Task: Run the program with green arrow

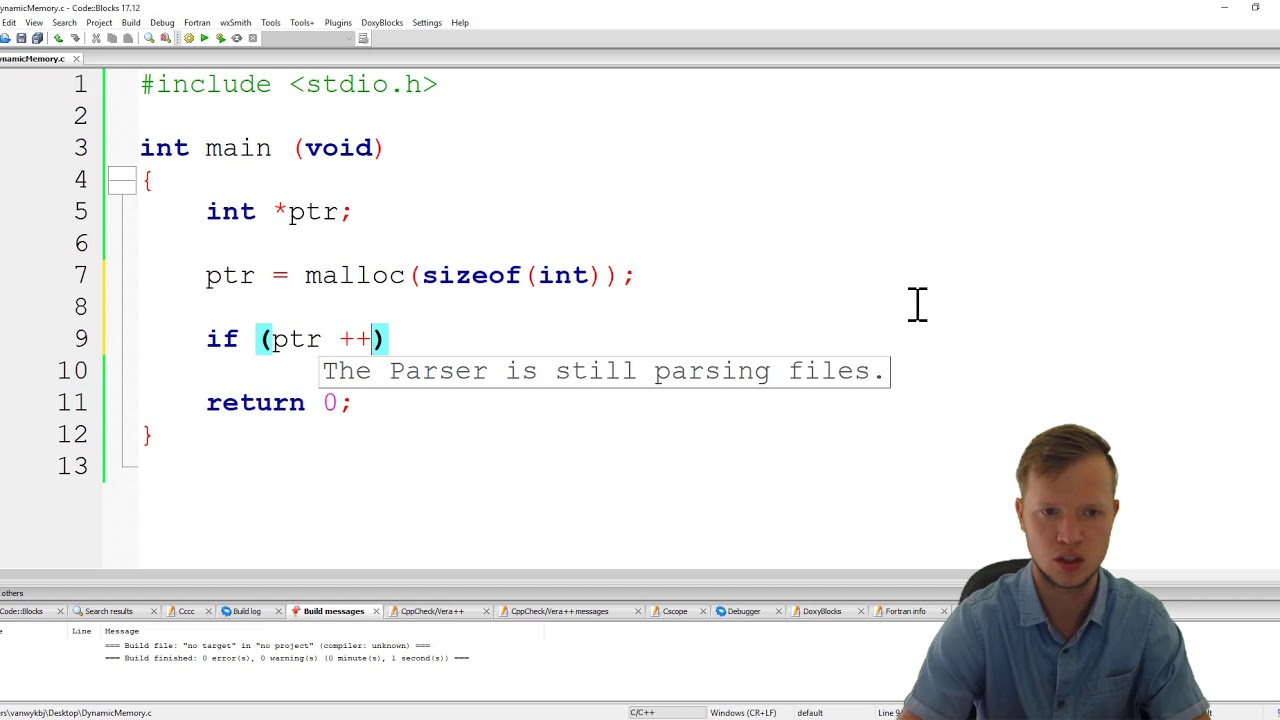Action: [204, 38]
